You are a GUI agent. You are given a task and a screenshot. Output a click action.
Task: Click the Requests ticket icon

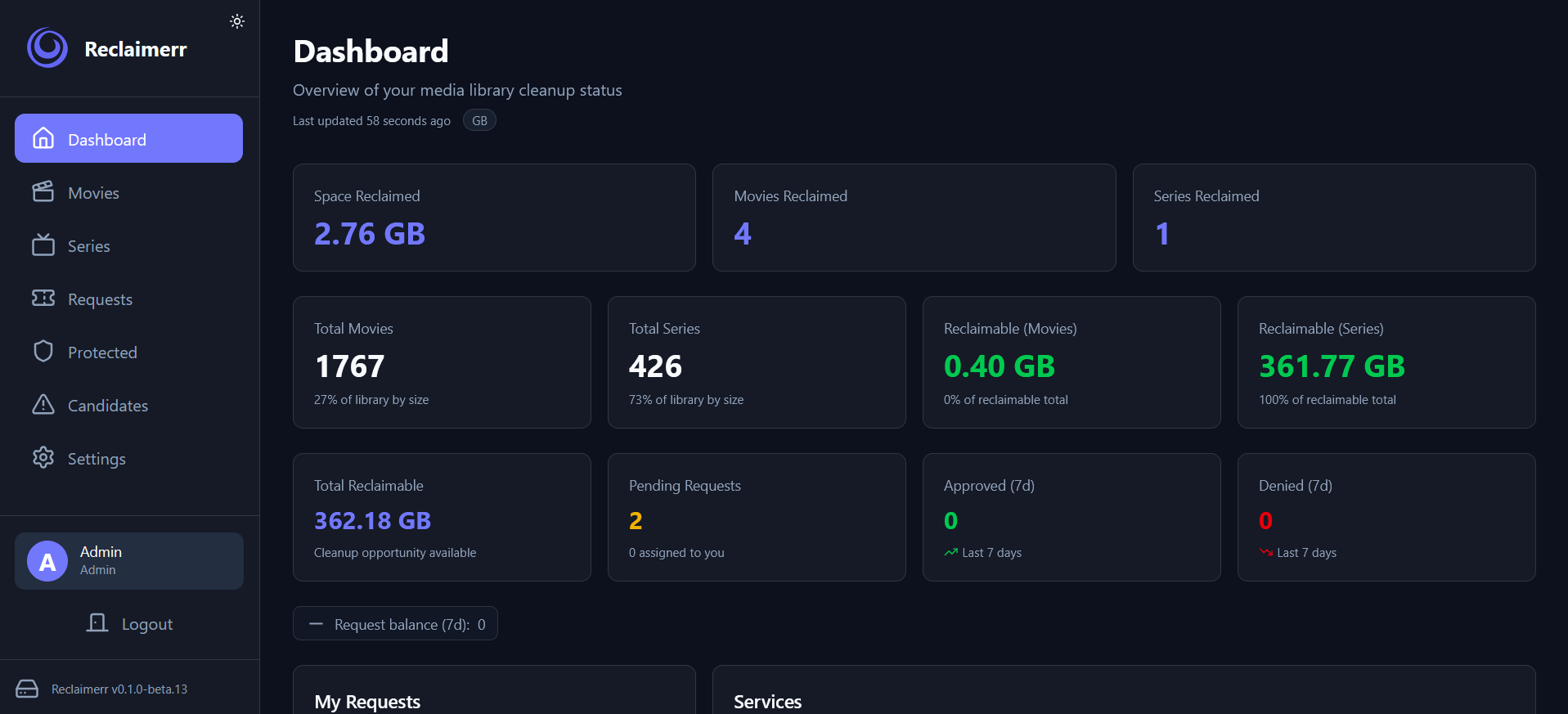(43, 298)
